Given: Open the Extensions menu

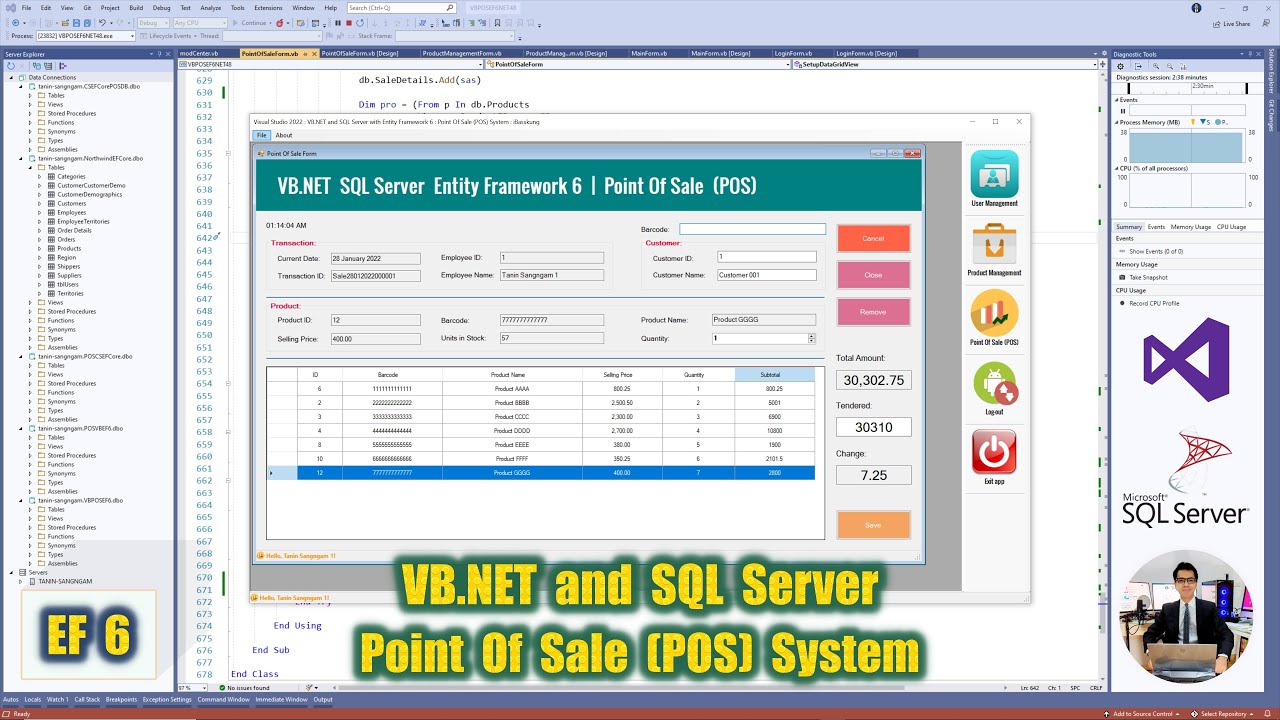Looking at the screenshot, I should pyautogui.click(x=268, y=8).
